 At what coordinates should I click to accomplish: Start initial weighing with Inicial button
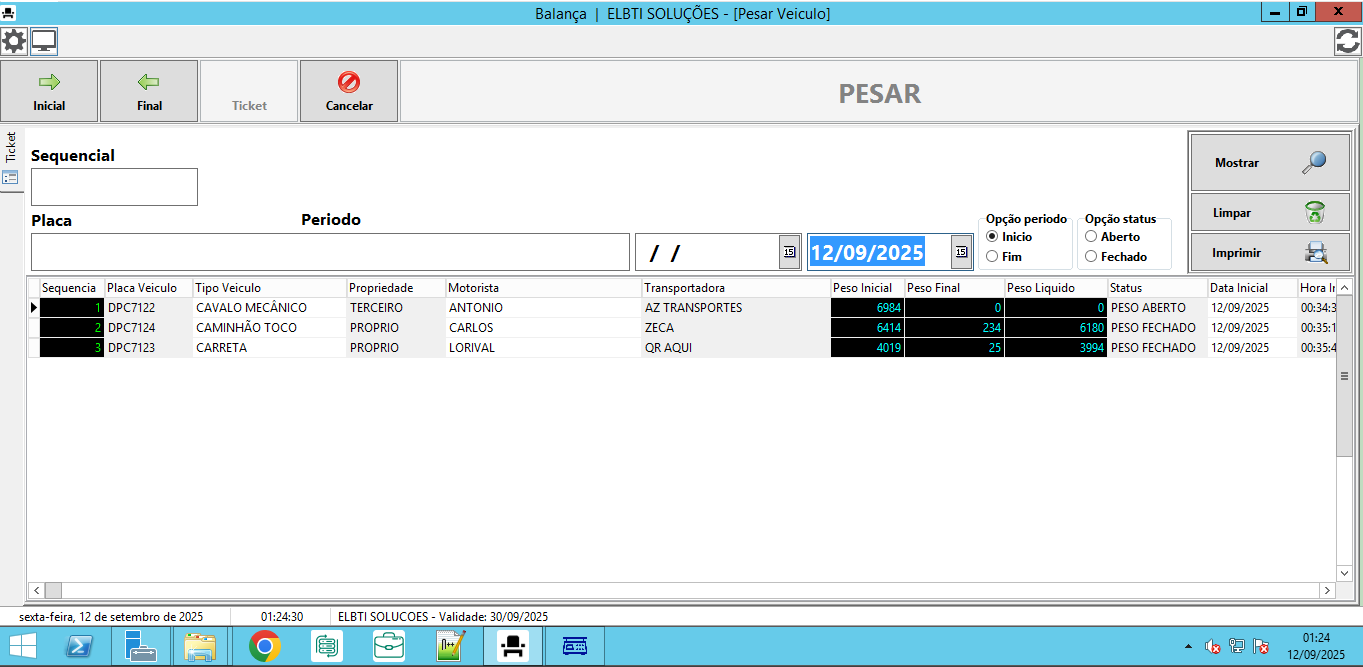click(x=49, y=91)
